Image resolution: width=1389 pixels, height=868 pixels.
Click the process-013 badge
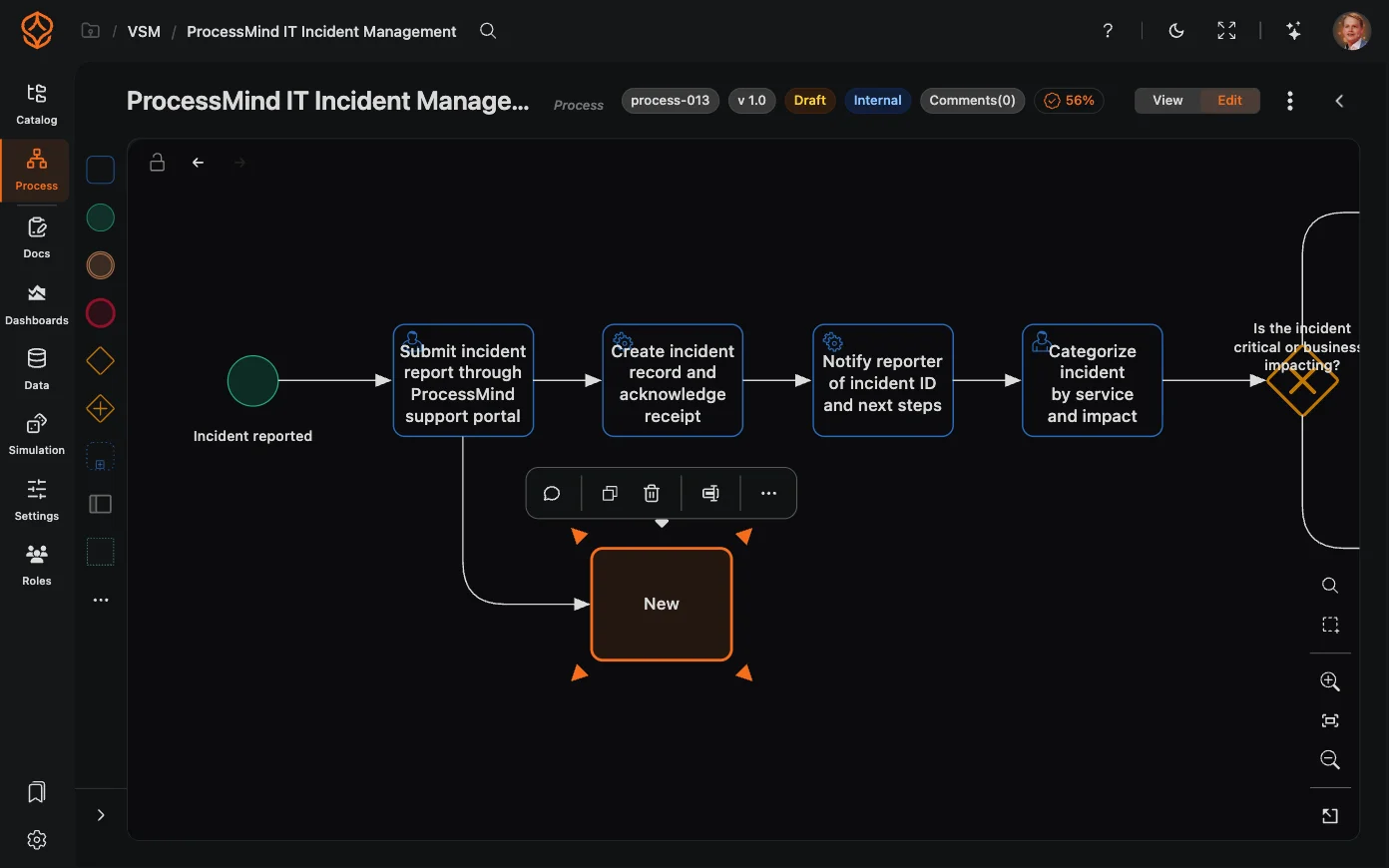coord(671,101)
